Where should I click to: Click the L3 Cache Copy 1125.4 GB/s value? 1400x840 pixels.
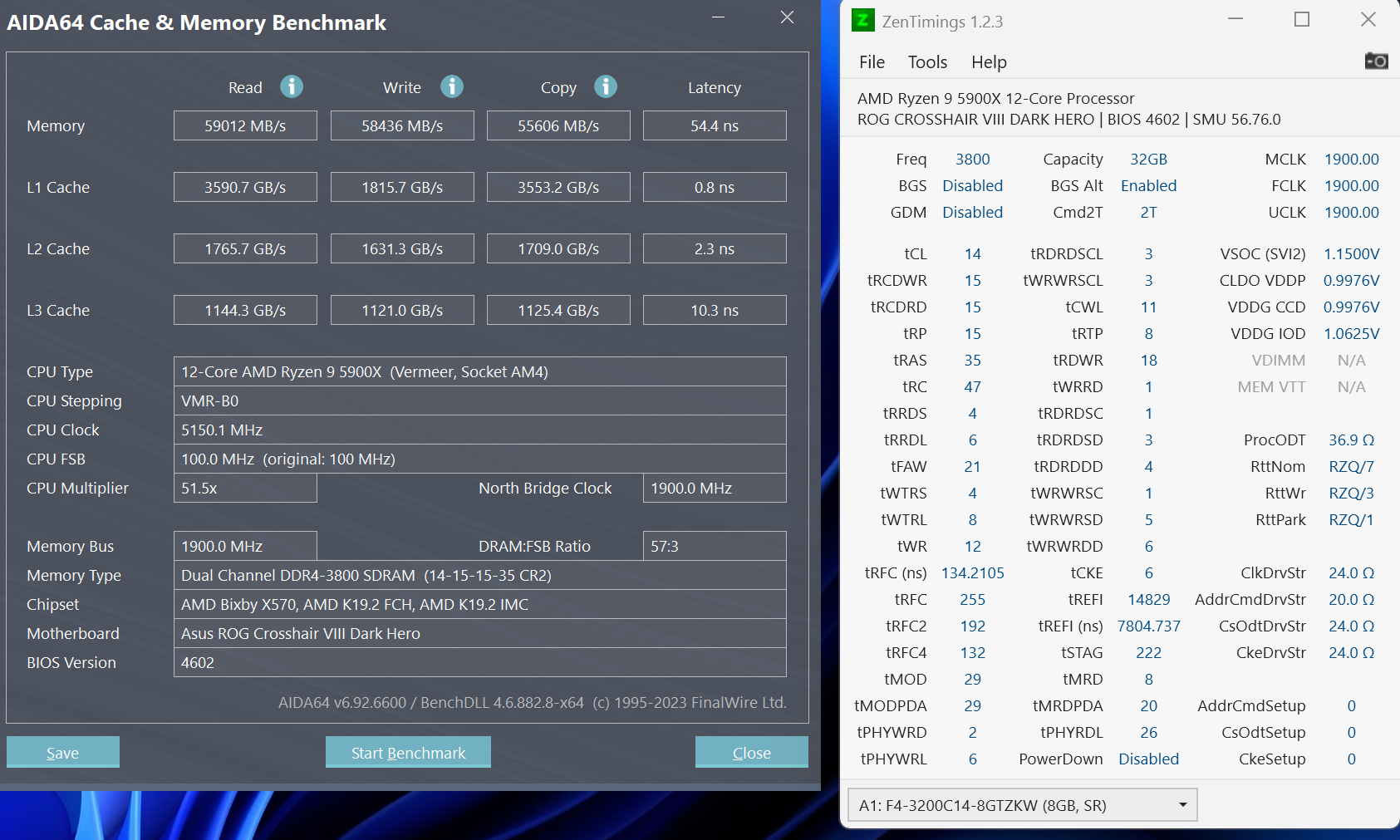558,310
